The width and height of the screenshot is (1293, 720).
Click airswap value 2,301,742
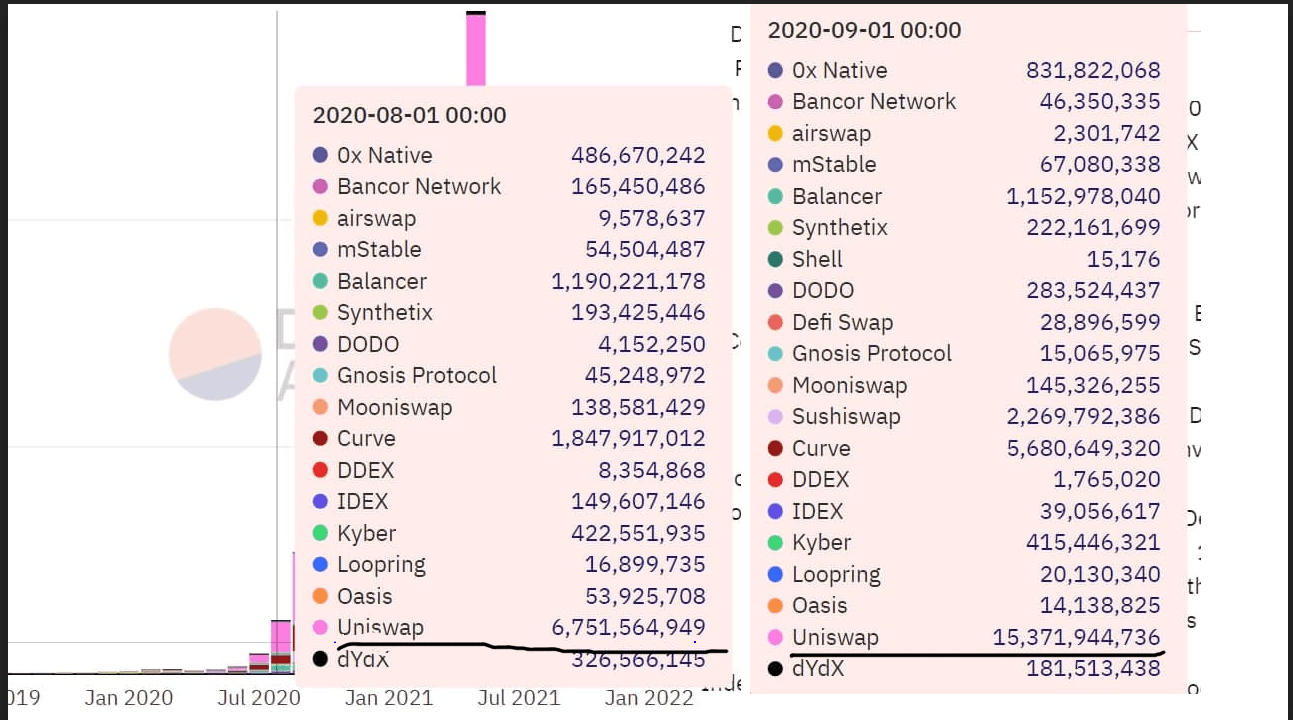[x=1107, y=133]
